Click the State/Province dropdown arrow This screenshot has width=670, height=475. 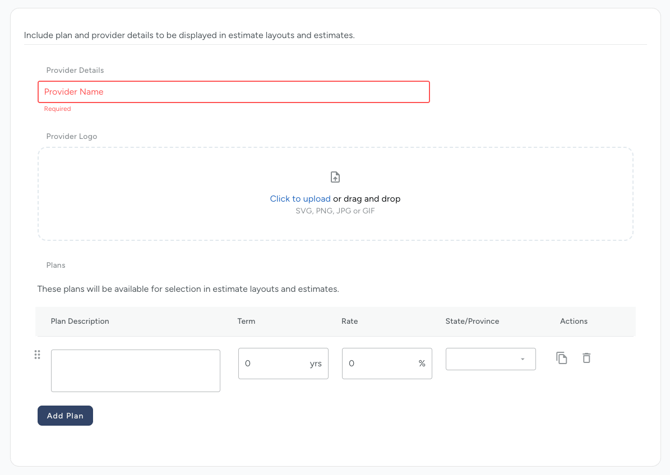(x=522, y=359)
